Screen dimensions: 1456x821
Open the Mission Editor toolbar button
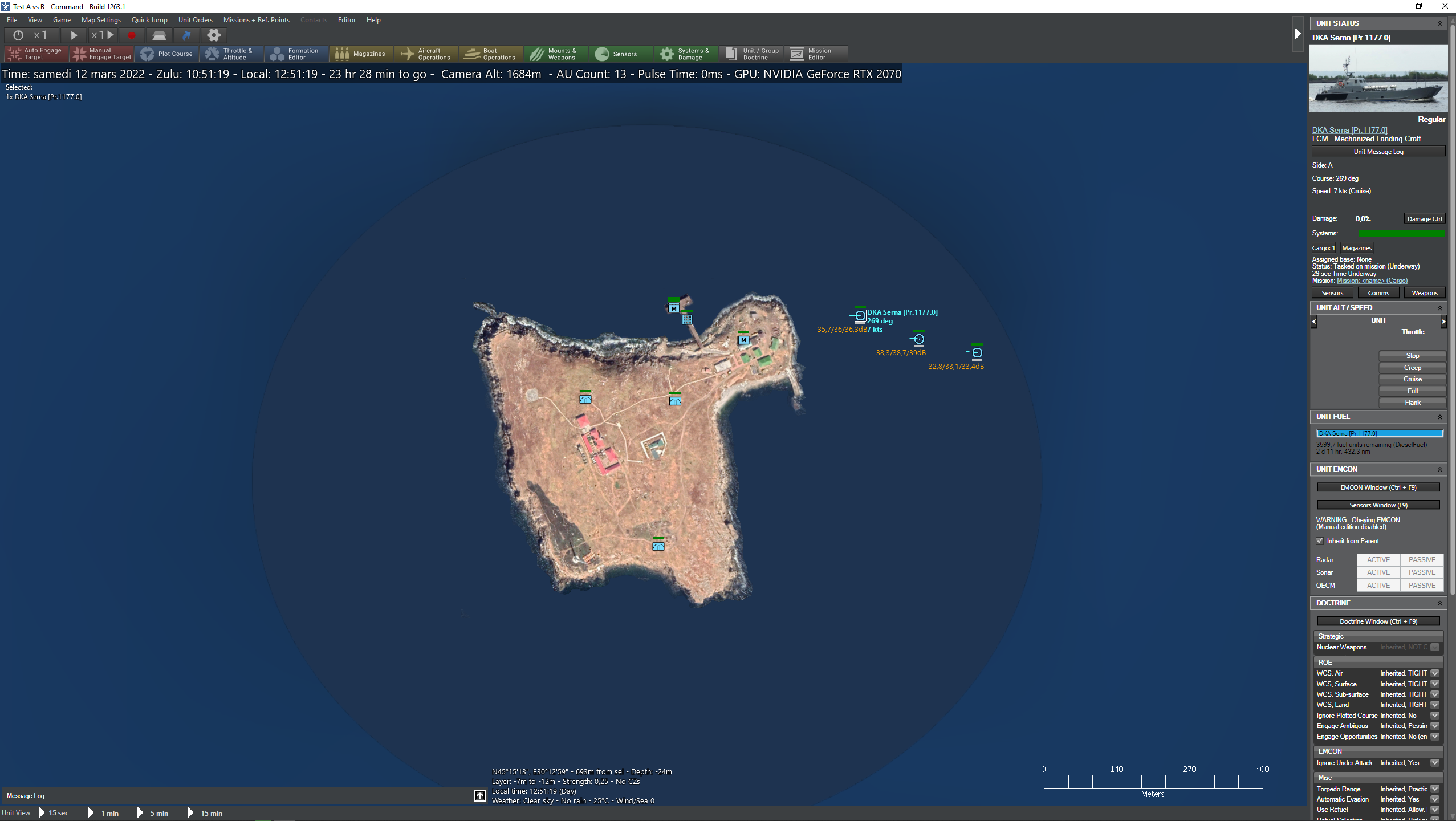pos(816,54)
